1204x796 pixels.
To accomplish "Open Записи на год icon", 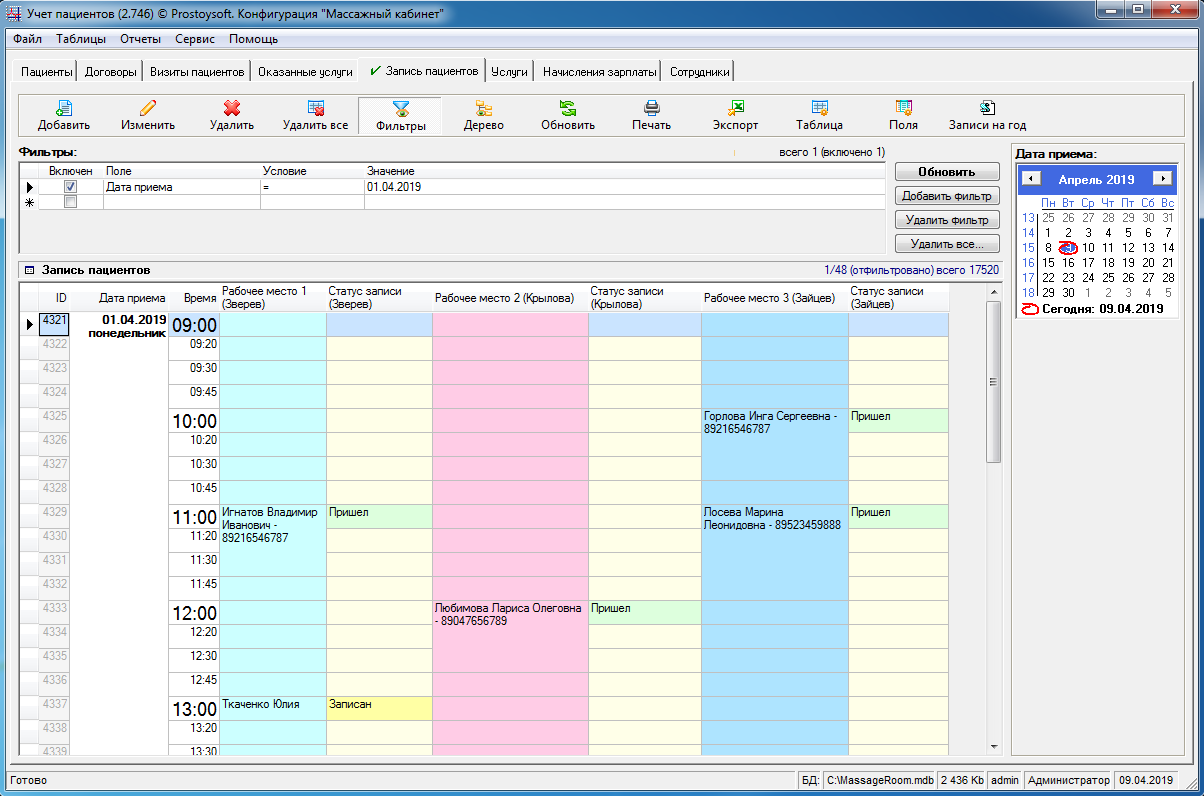I will click(987, 108).
